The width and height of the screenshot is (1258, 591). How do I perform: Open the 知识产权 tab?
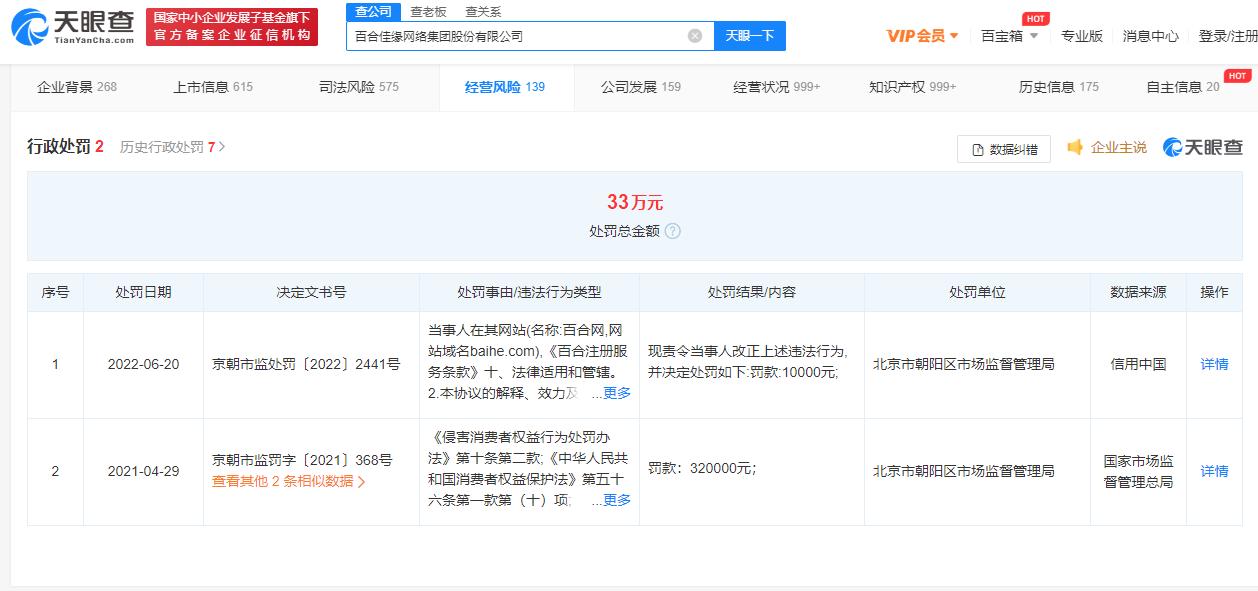tap(912, 87)
